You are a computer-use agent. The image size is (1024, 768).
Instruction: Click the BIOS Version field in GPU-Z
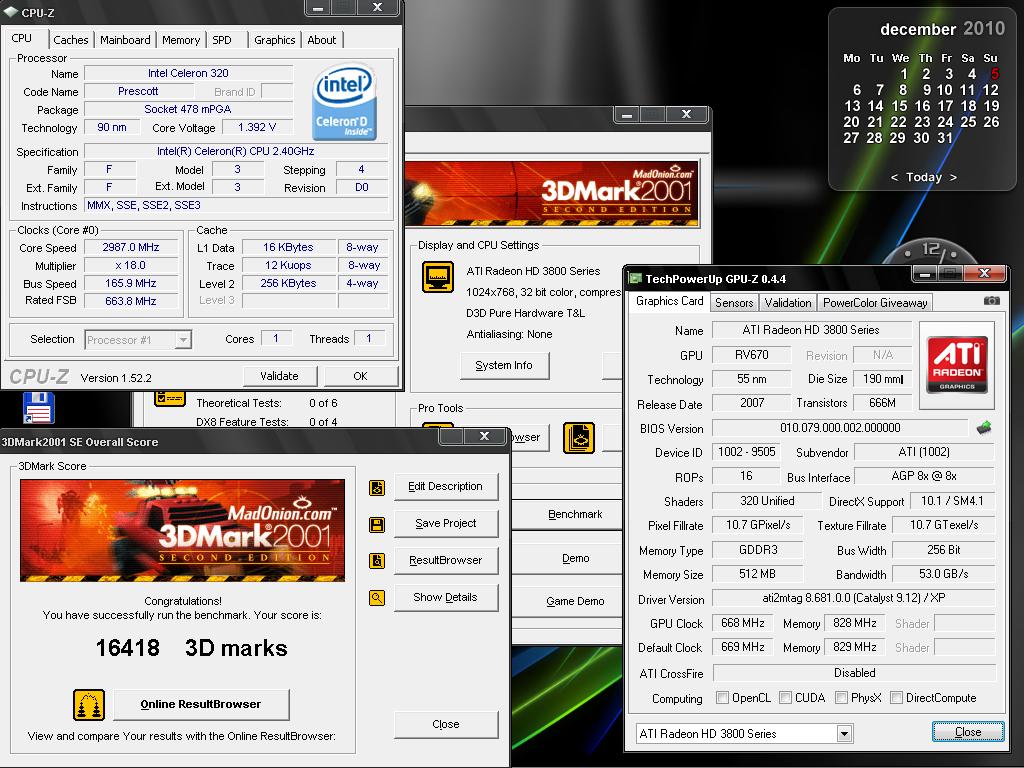(840, 428)
